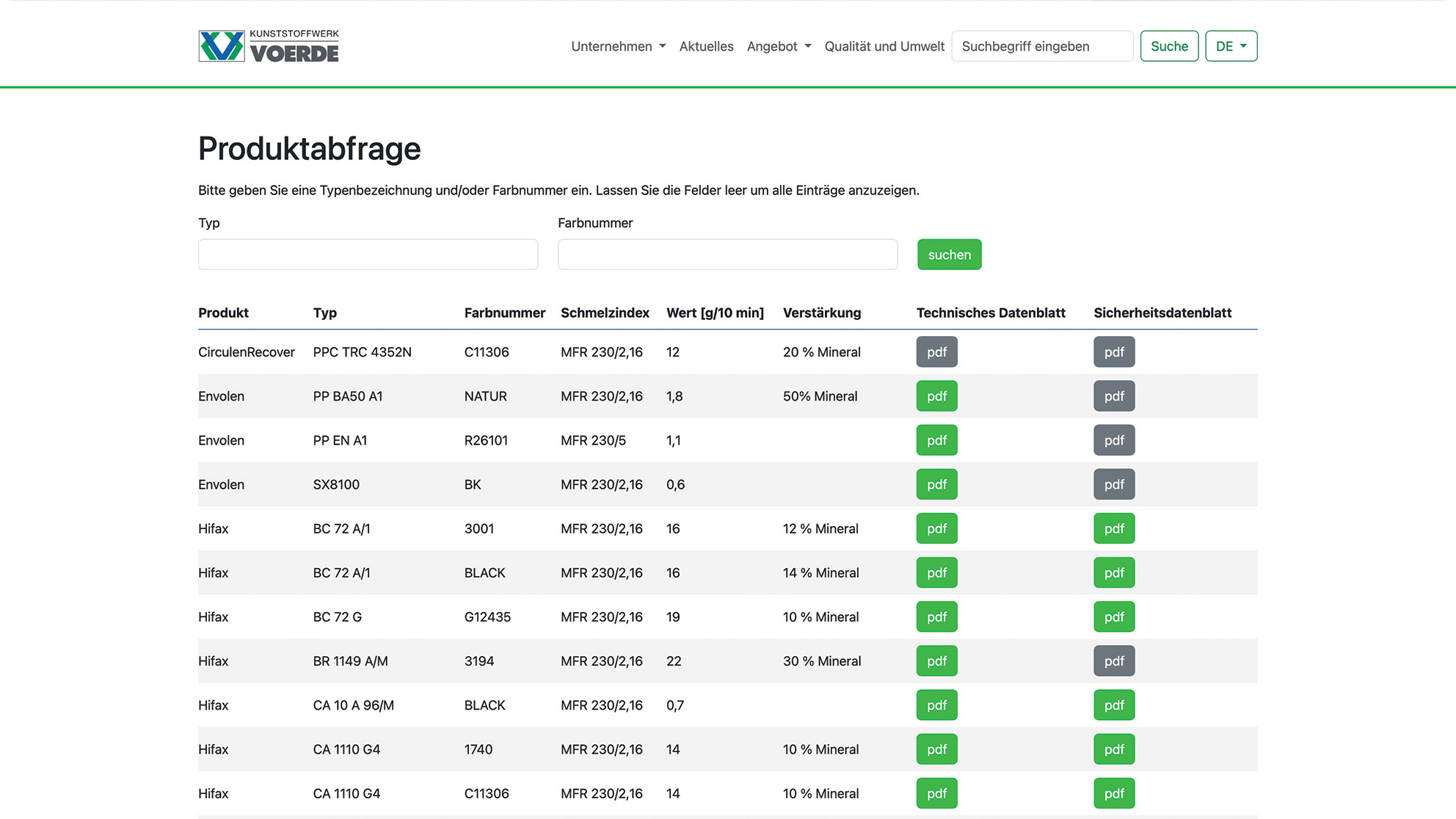Click into the Farbnummer input field
Screen dimensions: 1456x819
coord(727,255)
